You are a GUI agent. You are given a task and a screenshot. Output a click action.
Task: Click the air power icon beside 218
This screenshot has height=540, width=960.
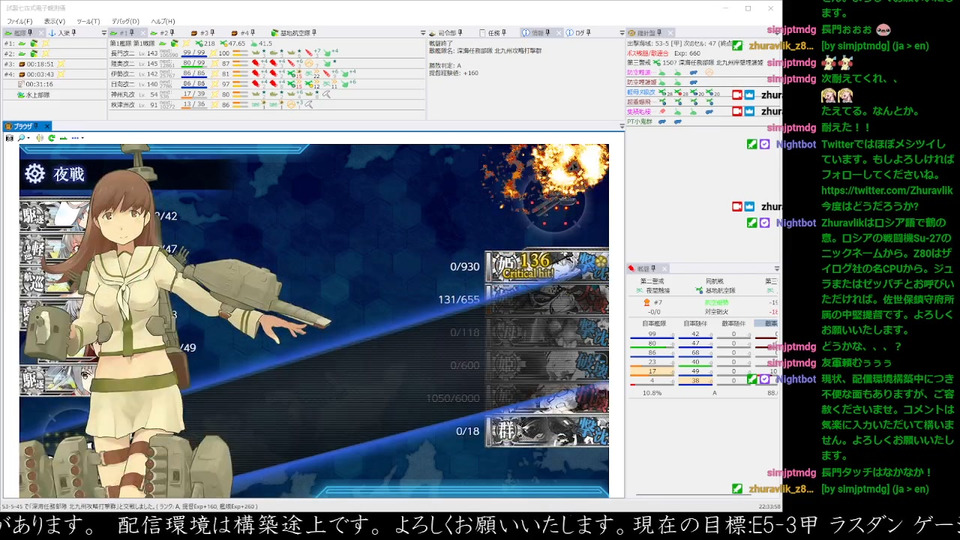point(199,43)
